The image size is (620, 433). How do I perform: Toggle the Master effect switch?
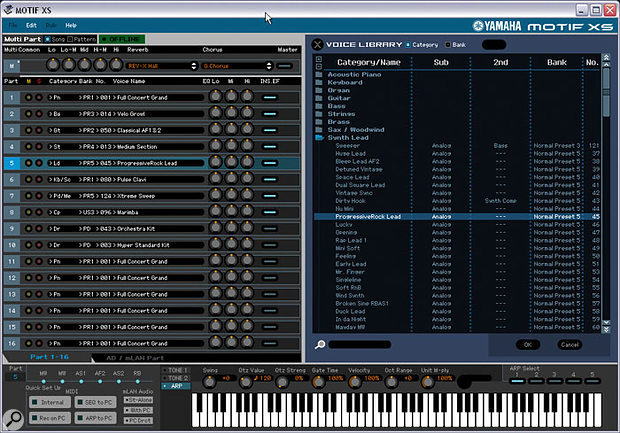coord(285,66)
